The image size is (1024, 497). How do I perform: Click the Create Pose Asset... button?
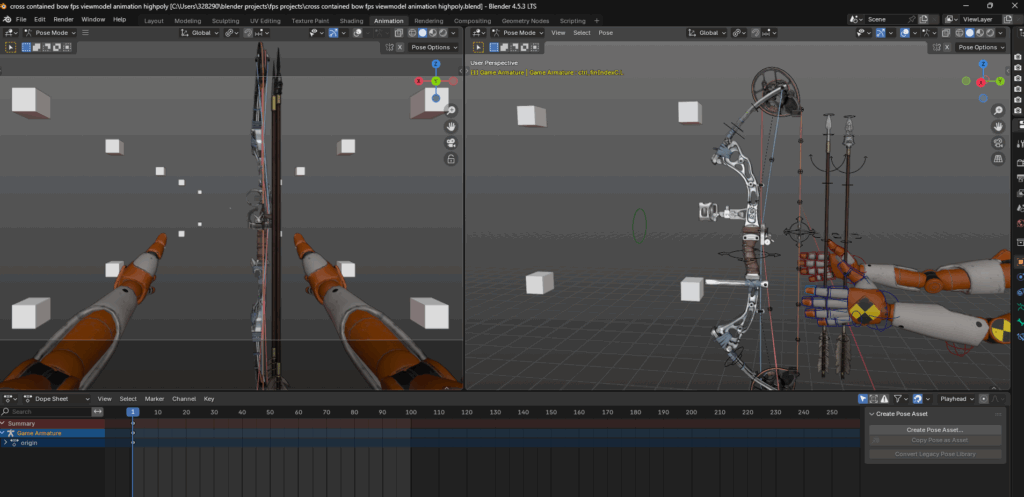935,429
